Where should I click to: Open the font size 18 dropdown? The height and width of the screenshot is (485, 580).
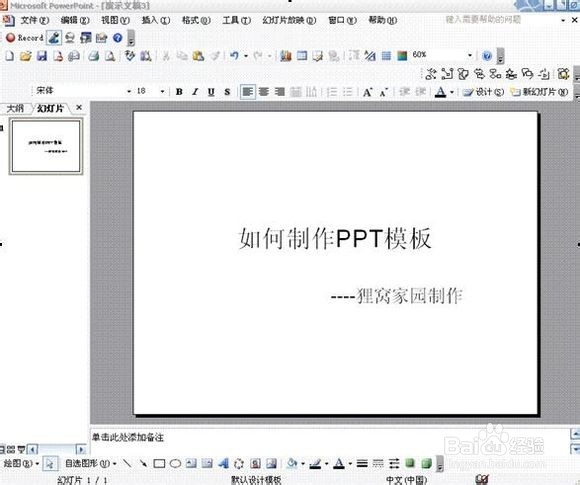pos(162,91)
